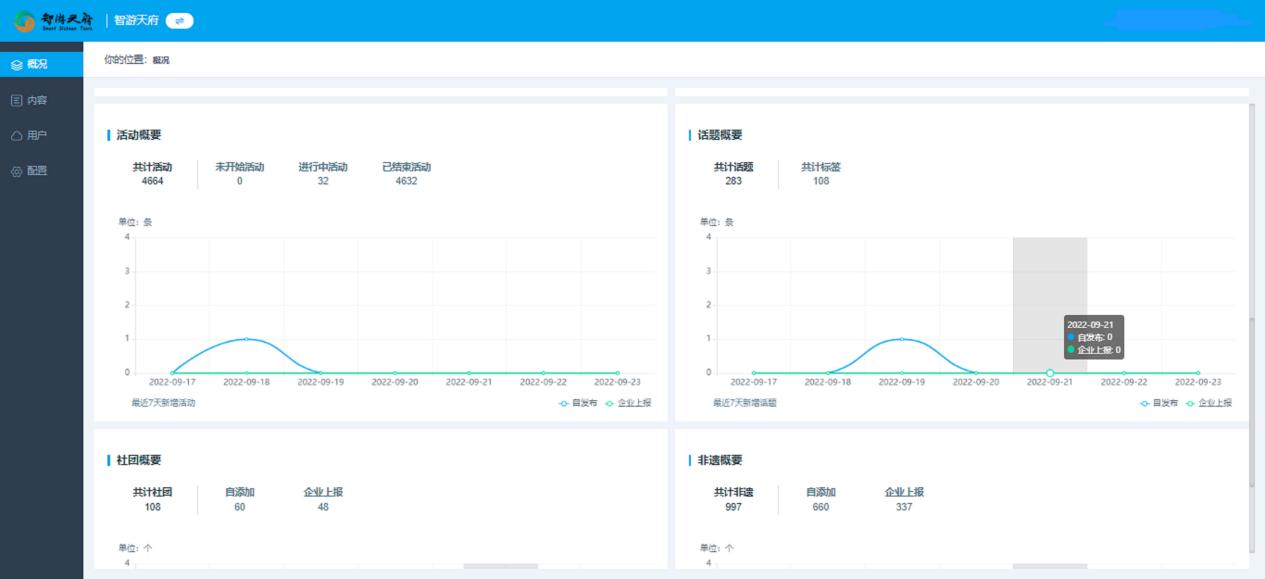Click the 最近7天新增话题 caption

(744, 402)
